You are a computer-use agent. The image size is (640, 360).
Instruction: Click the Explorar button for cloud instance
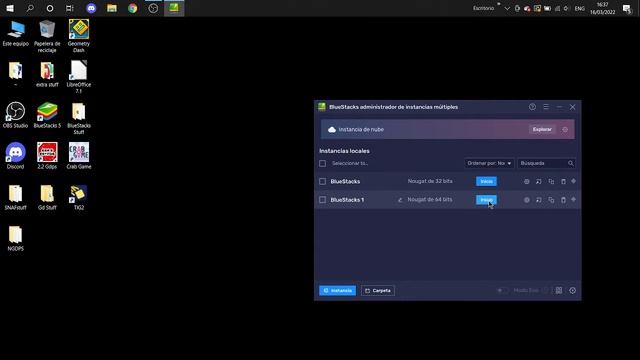point(542,129)
